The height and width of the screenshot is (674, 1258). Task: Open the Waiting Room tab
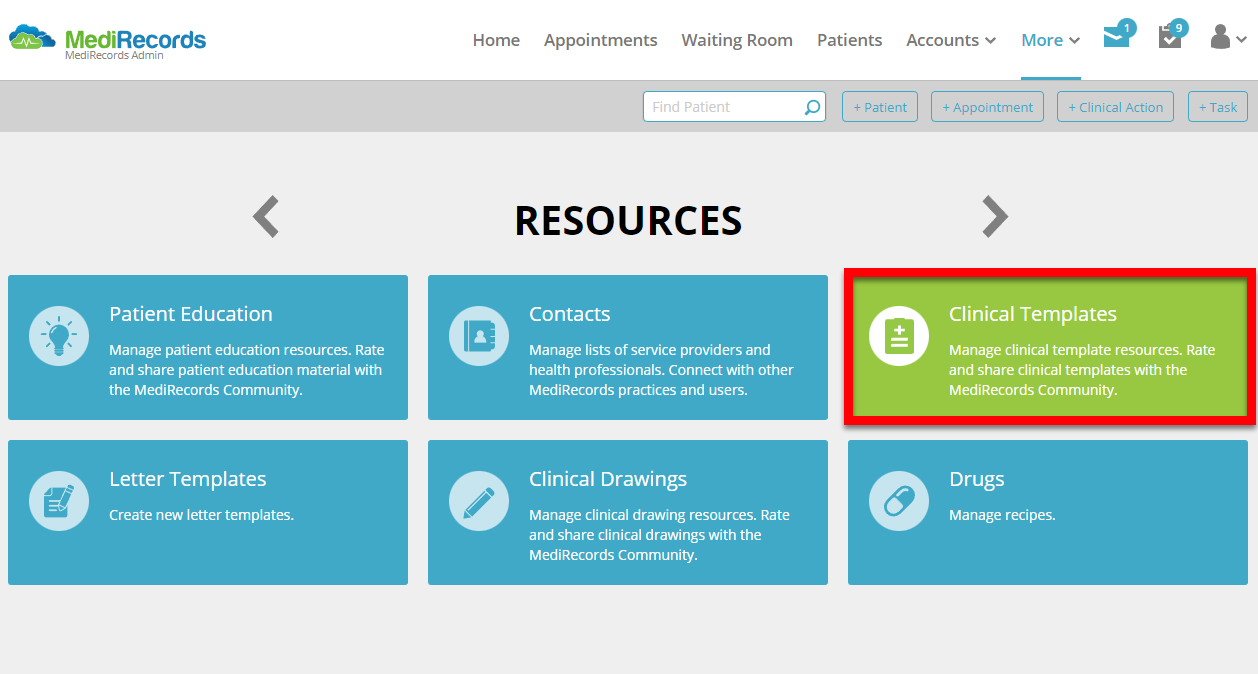pos(737,40)
